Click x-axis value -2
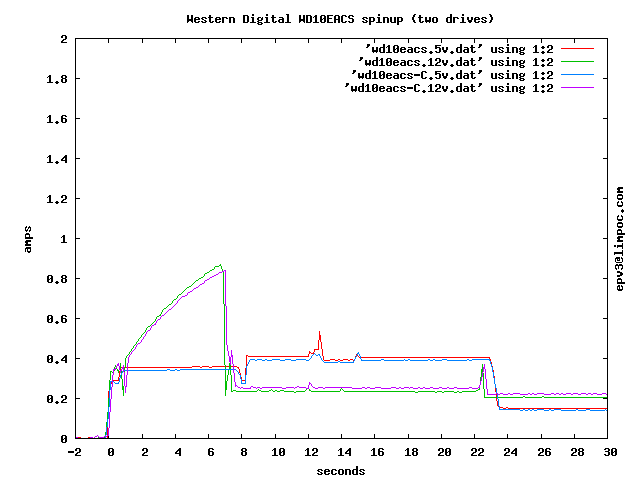 tap(75, 452)
